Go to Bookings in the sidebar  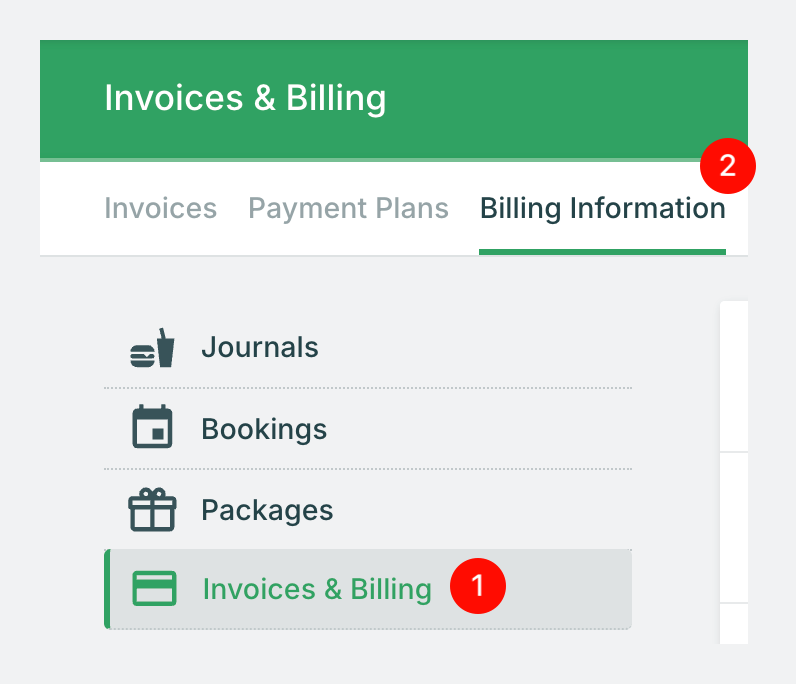264,429
